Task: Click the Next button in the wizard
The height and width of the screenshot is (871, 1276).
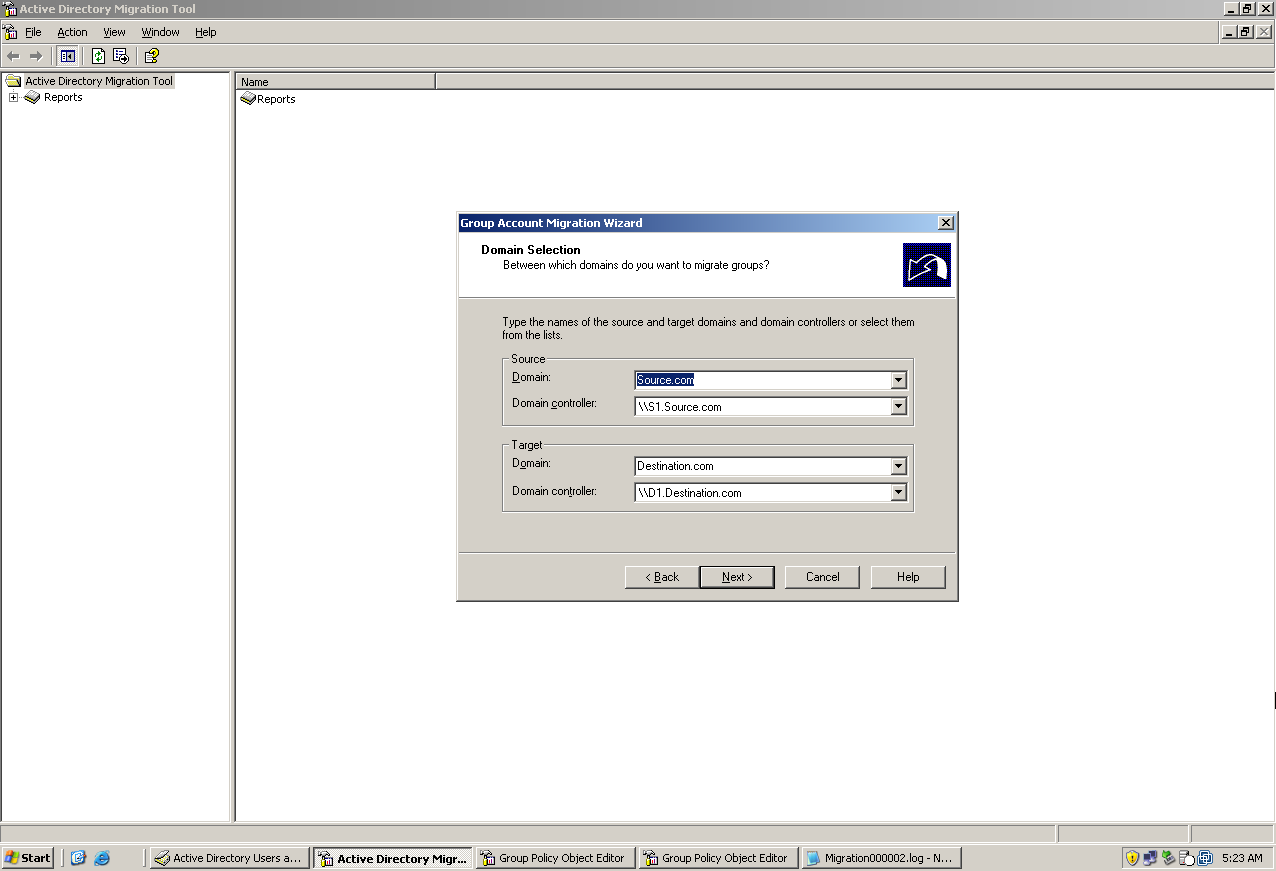Action: pyautogui.click(x=737, y=577)
